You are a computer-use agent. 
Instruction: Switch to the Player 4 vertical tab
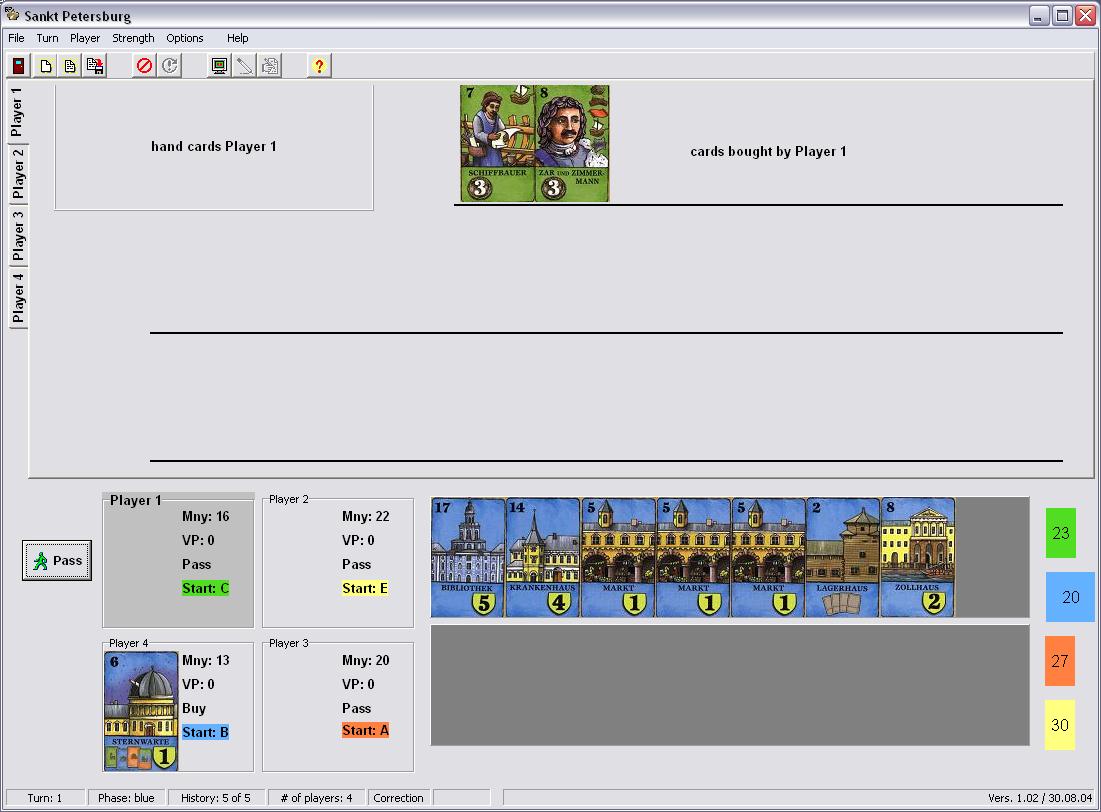(x=18, y=298)
